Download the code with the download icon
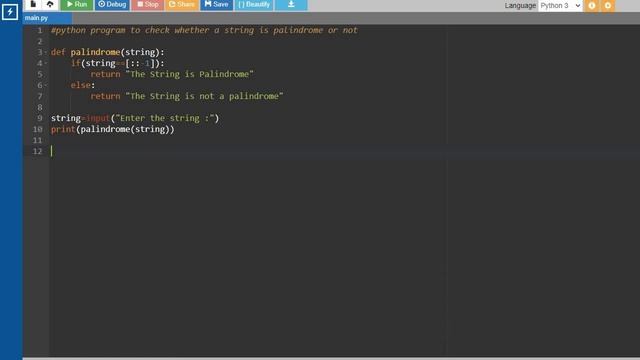This screenshot has width=640, height=360. (291, 4)
